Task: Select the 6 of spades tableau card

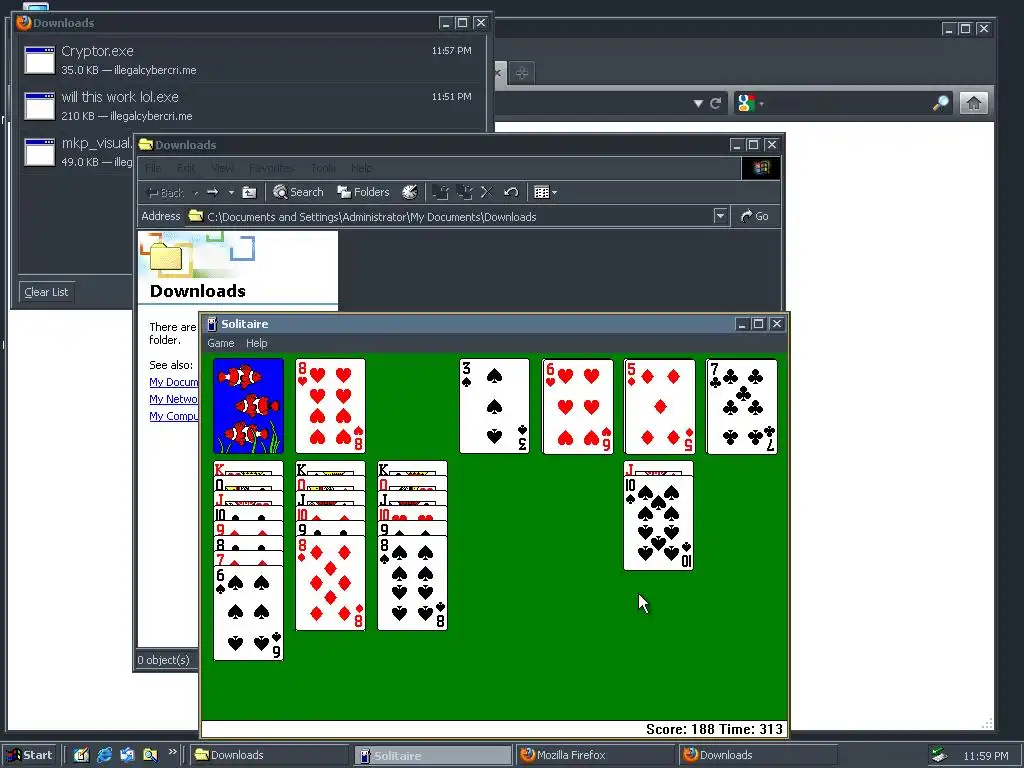Action: click(248, 613)
